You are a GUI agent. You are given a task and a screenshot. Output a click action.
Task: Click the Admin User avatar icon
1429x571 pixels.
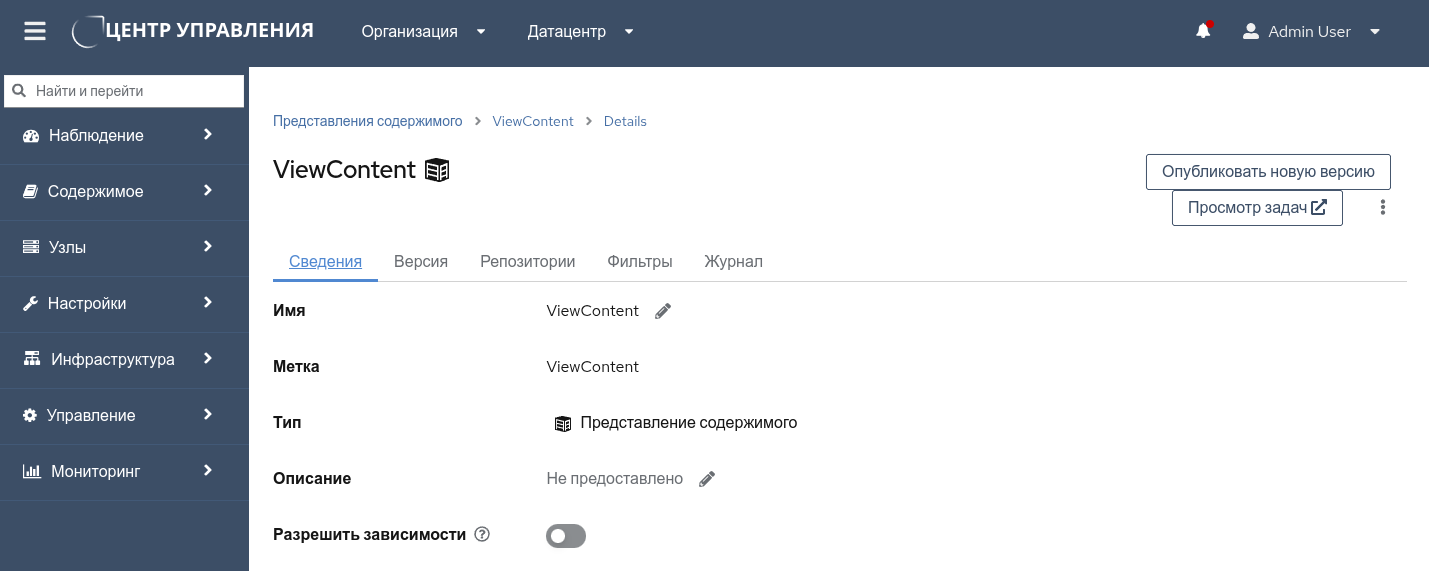tap(1250, 32)
